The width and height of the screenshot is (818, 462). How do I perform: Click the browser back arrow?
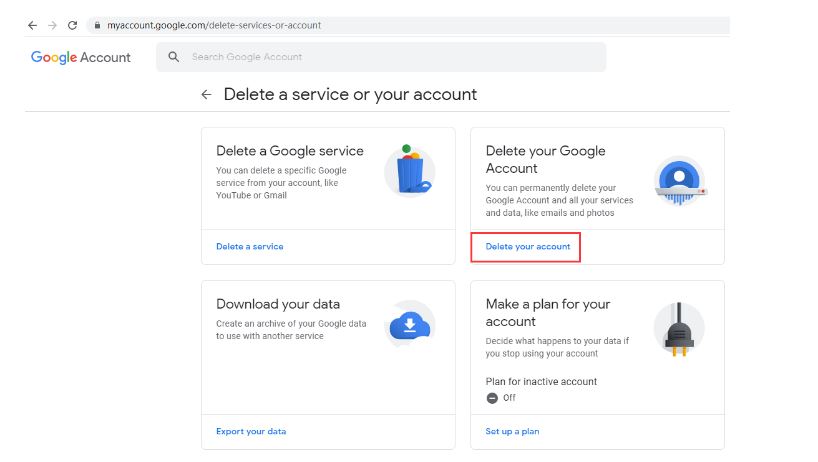pyautogui.click(x=32, y=25)
